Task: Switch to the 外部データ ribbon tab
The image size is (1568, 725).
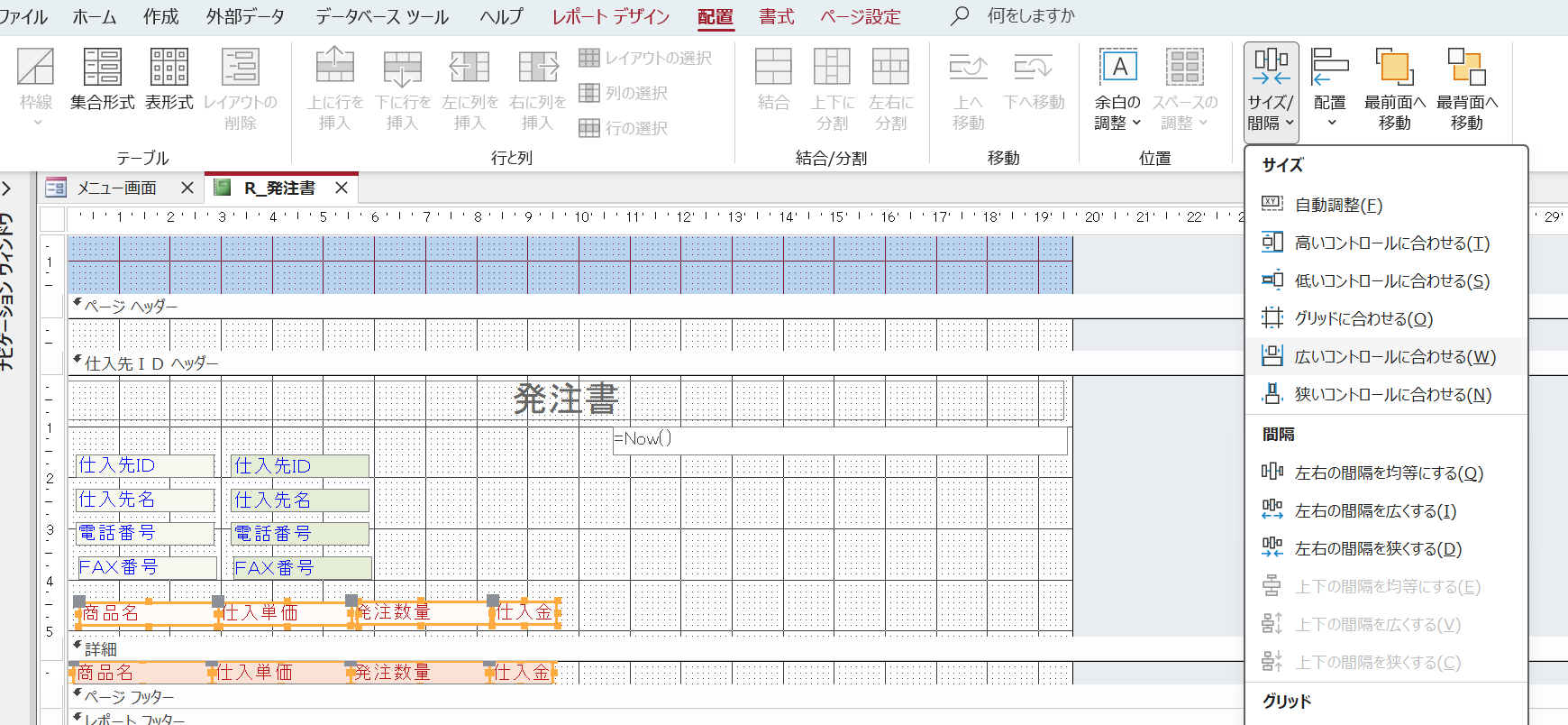Action: 245,16
